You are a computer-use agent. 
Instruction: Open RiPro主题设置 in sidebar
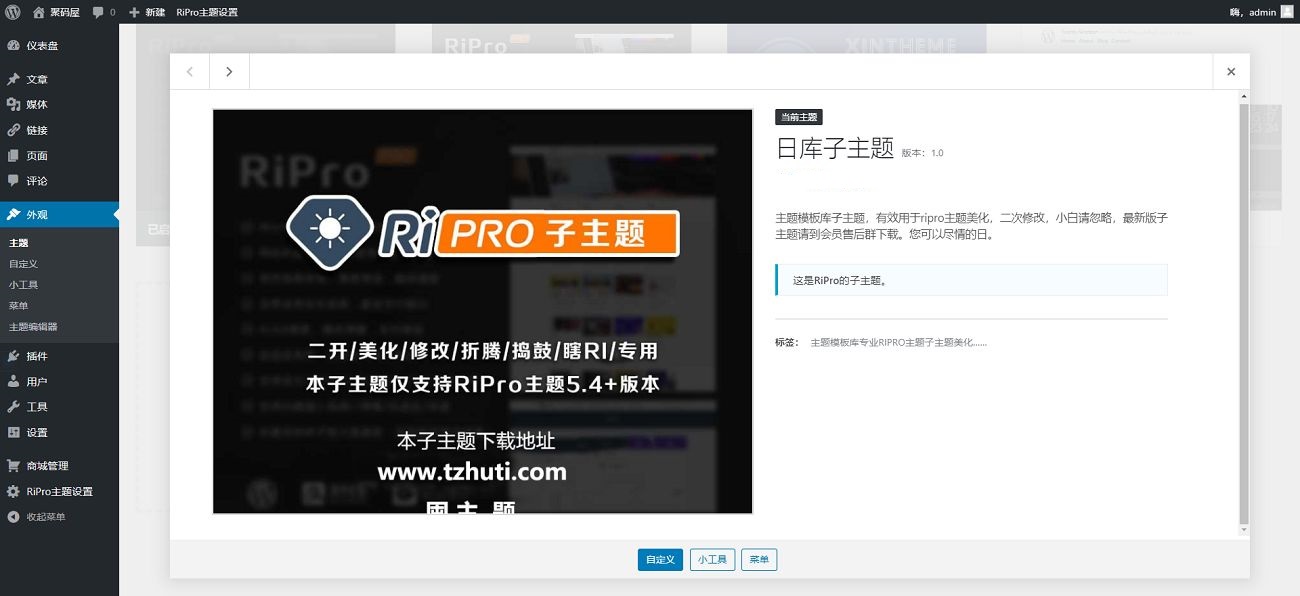click(59, 492)
